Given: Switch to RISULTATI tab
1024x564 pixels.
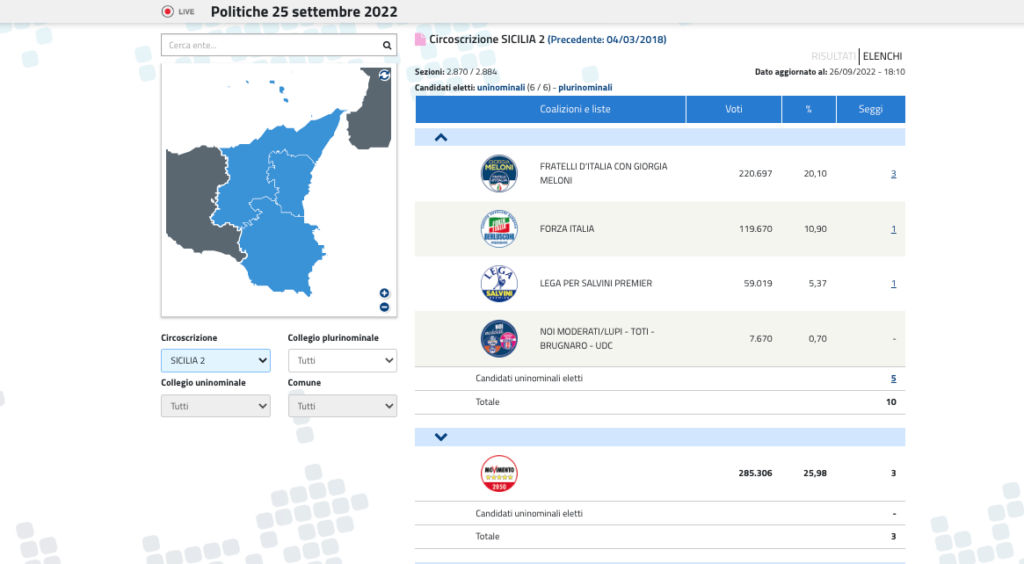Looking at the screenshot, I should (x=833, y=56).
